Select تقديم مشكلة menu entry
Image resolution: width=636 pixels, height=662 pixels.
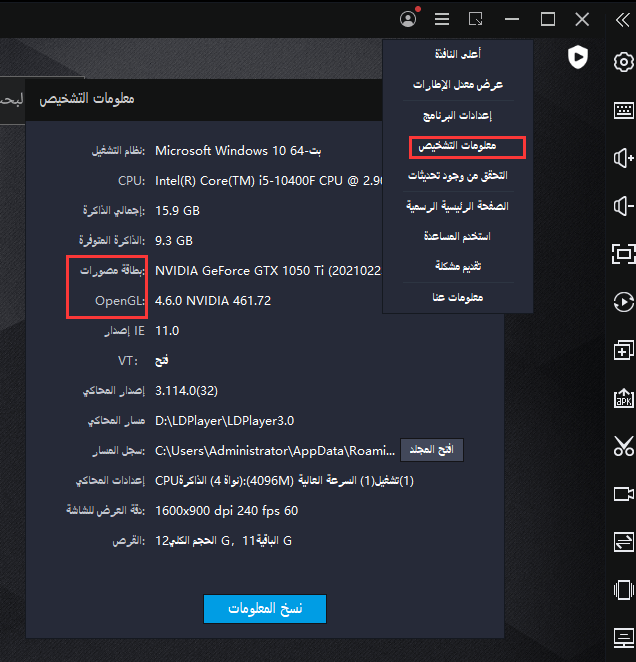tap(458, 266)
